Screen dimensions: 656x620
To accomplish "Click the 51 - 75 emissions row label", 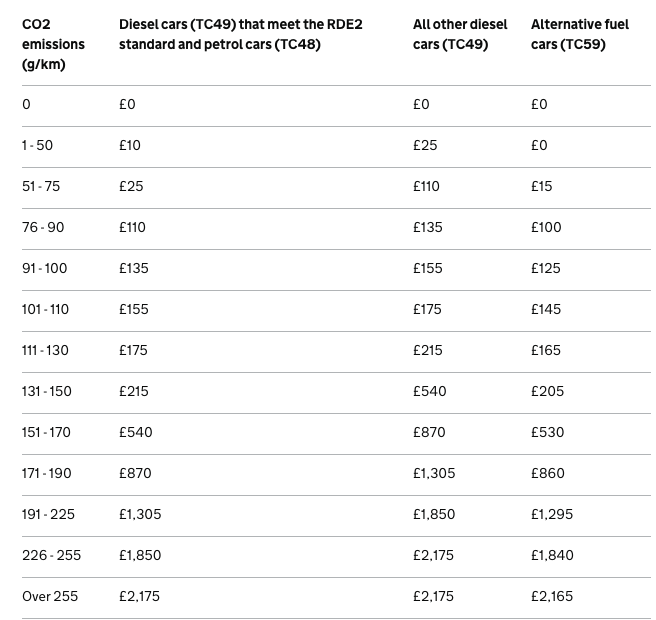I will coord(41,187).
